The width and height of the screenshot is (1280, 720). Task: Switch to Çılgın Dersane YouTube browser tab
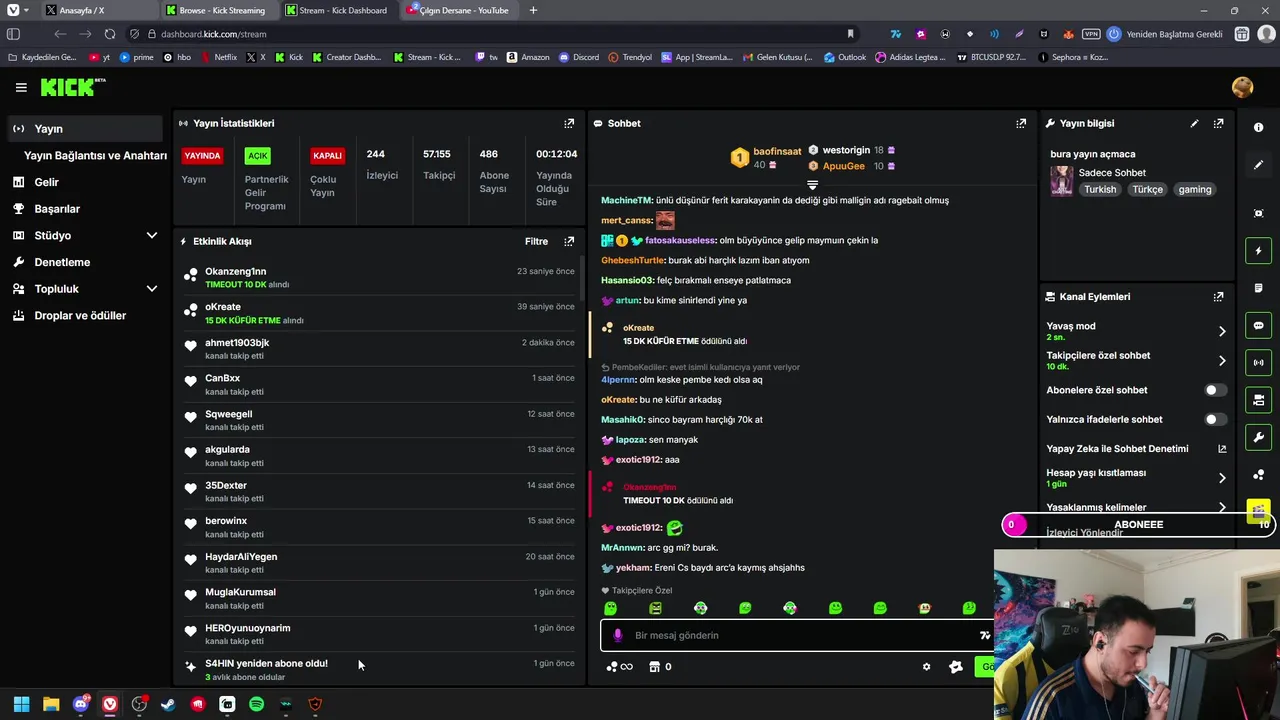click(458, 10)
